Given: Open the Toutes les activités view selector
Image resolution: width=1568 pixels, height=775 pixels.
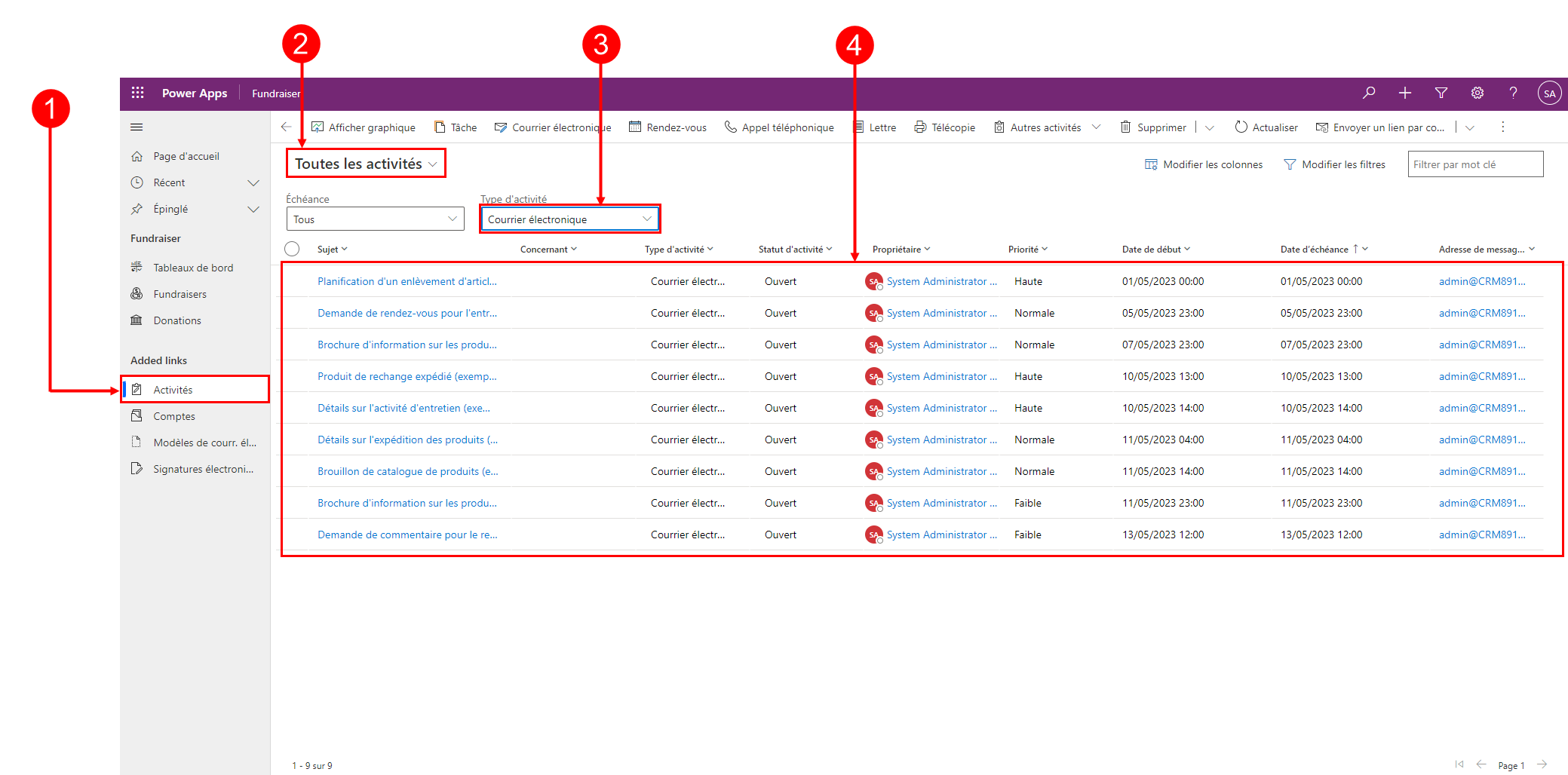Looking at the screenshot, I should (x=366, y=164).
